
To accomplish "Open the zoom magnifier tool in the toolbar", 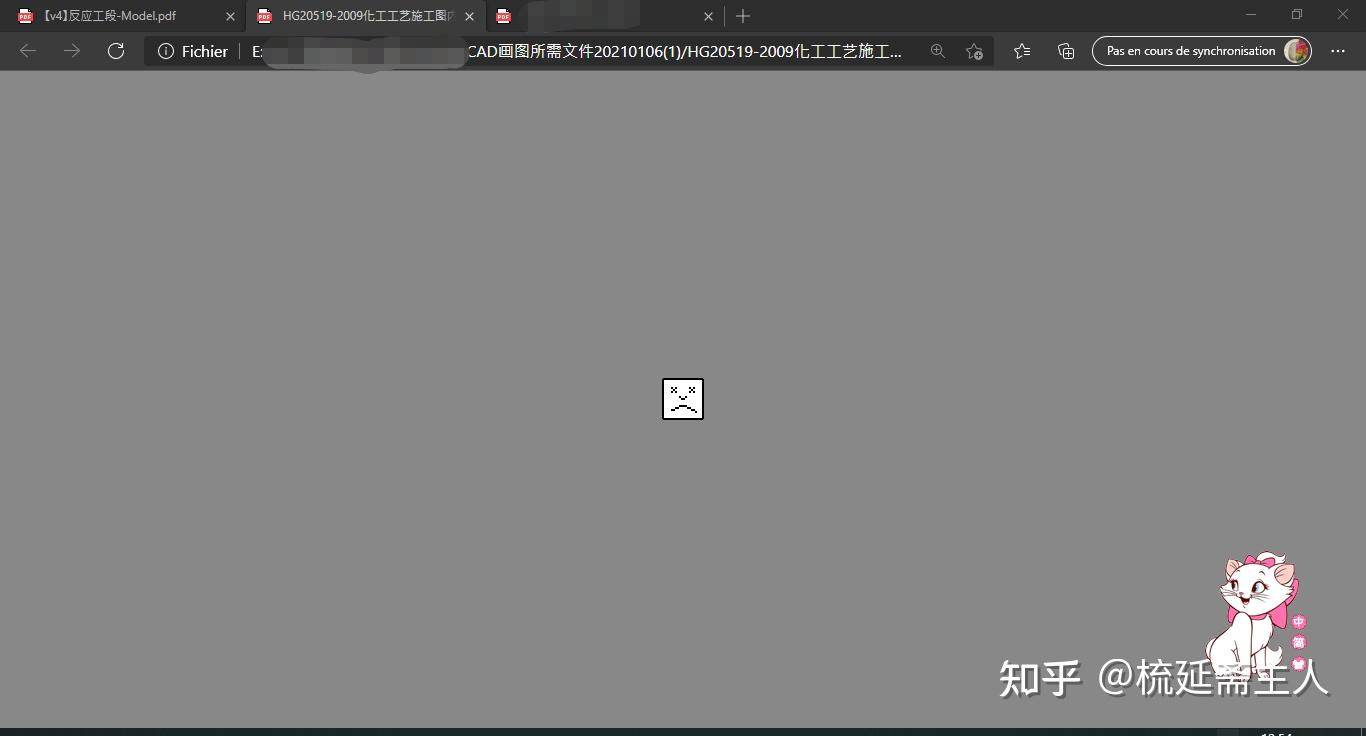I will point(938,51).
